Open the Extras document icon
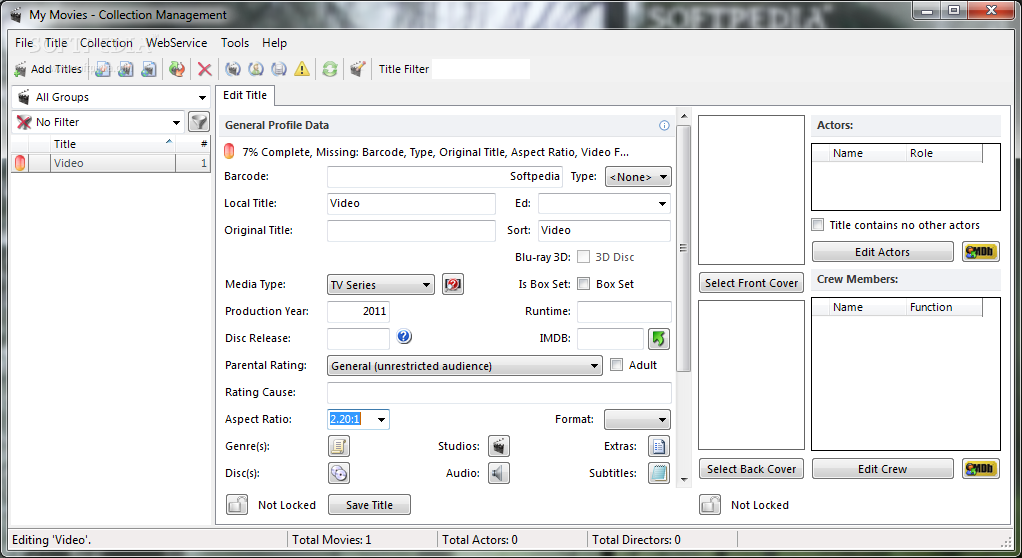Screen dimensions: 1022x558 point(659,446)
